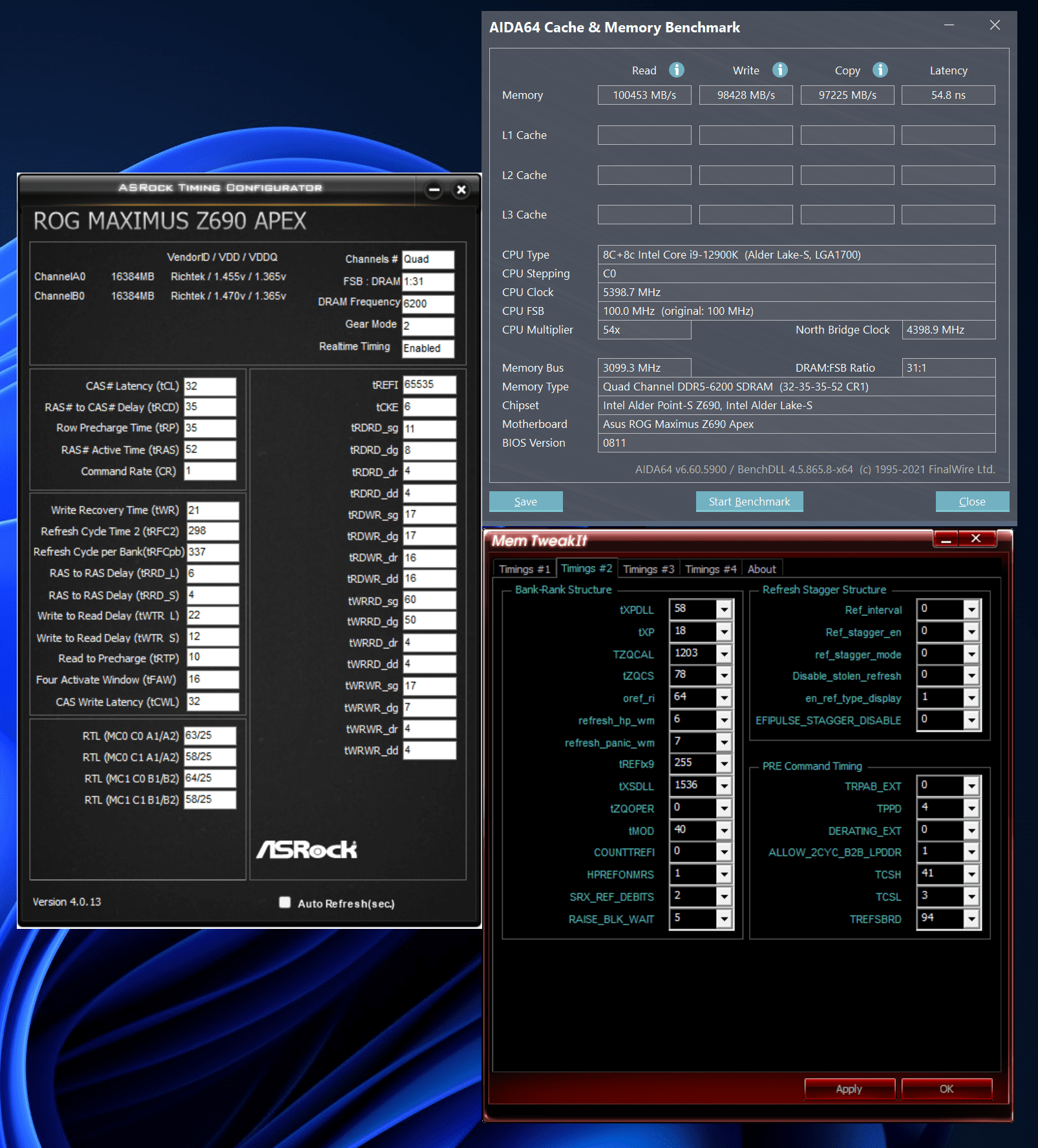The width and height of the screenshot is (1038, 1148).
Task: Open the tXP dropdown in Mem TweakIt
Action: point(725,632)
